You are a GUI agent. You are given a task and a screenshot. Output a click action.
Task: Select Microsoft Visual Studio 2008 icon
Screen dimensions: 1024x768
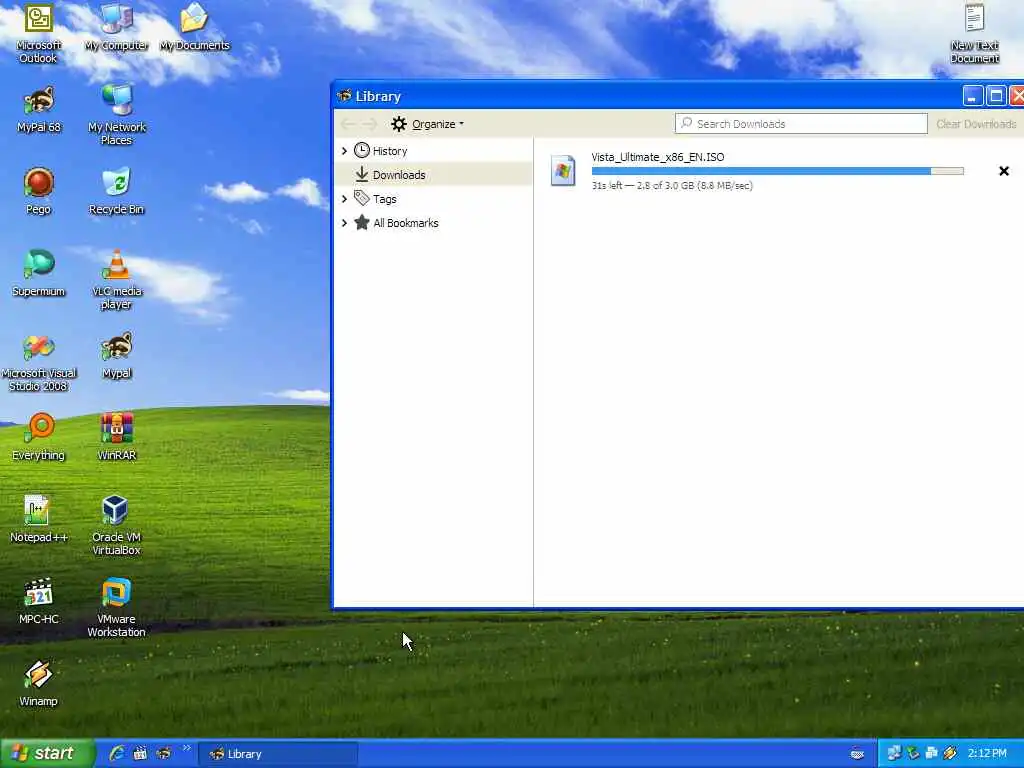click(x=39, y=362)
